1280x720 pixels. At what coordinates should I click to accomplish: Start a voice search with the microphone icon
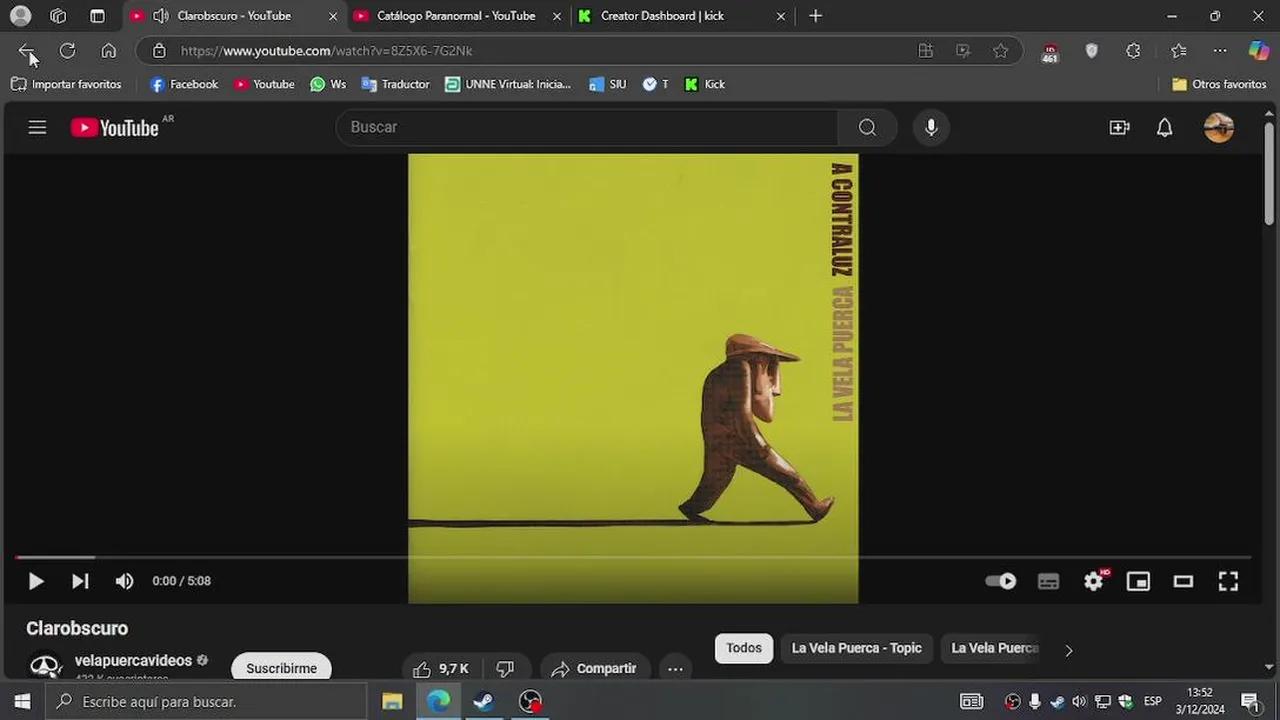point(931,127)
